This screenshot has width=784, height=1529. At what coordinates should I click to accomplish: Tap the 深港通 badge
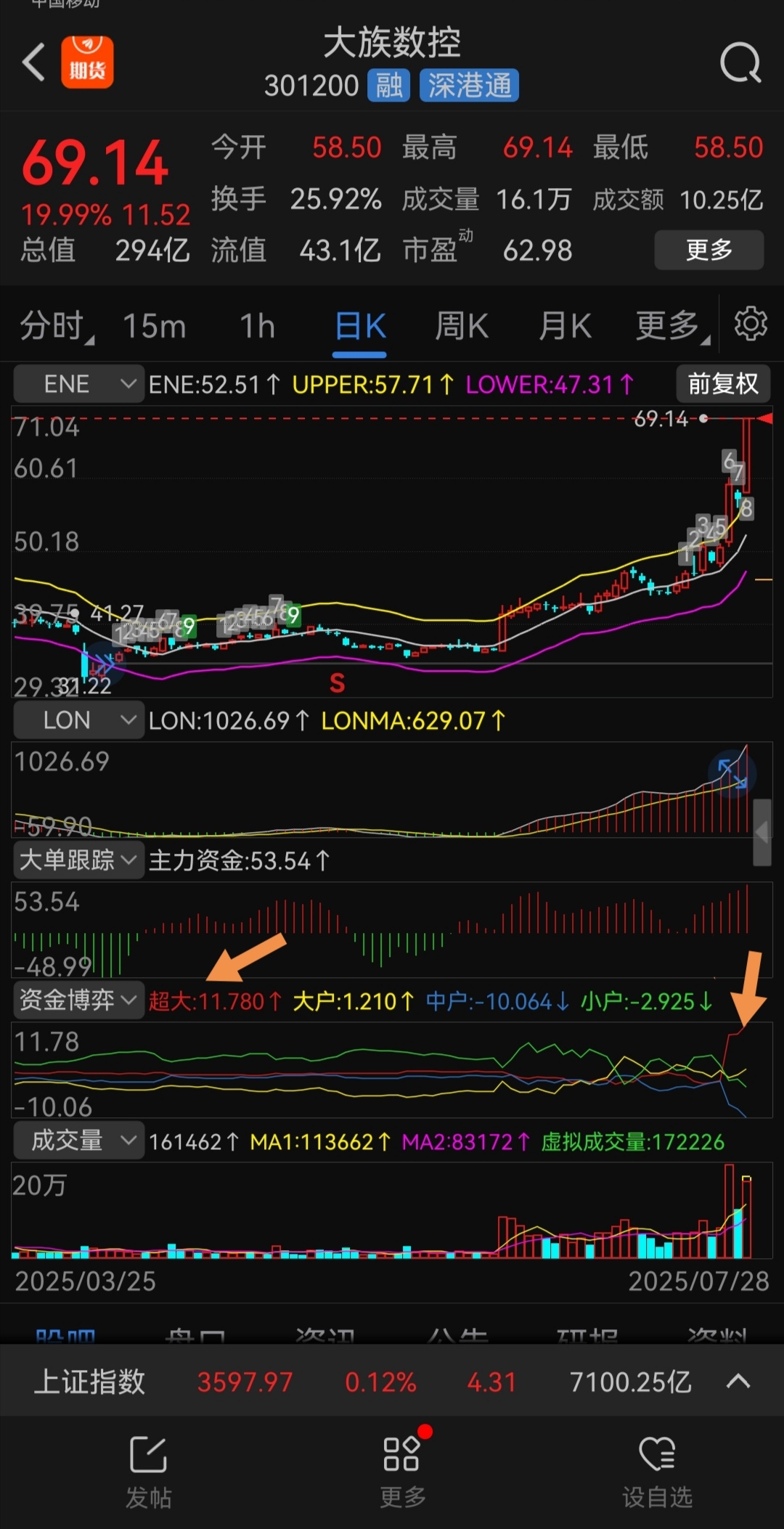pyautogui.click(x=469, y=86)
